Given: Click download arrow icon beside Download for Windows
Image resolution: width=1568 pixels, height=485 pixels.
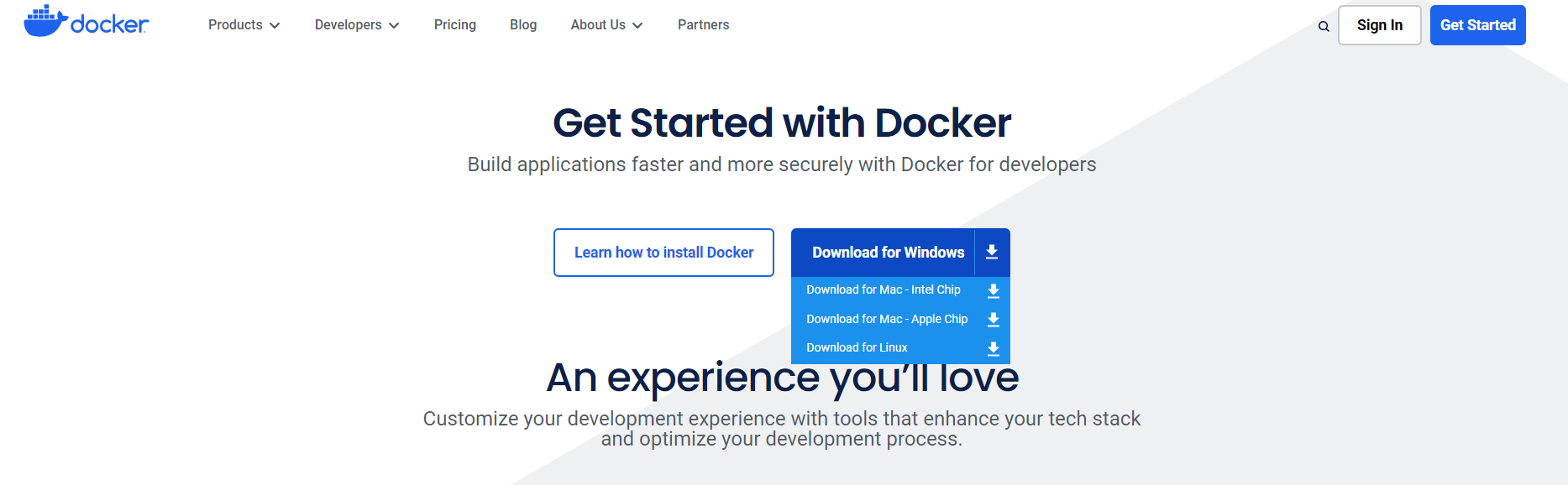Looking at the screenshot, I should point(992,252).
